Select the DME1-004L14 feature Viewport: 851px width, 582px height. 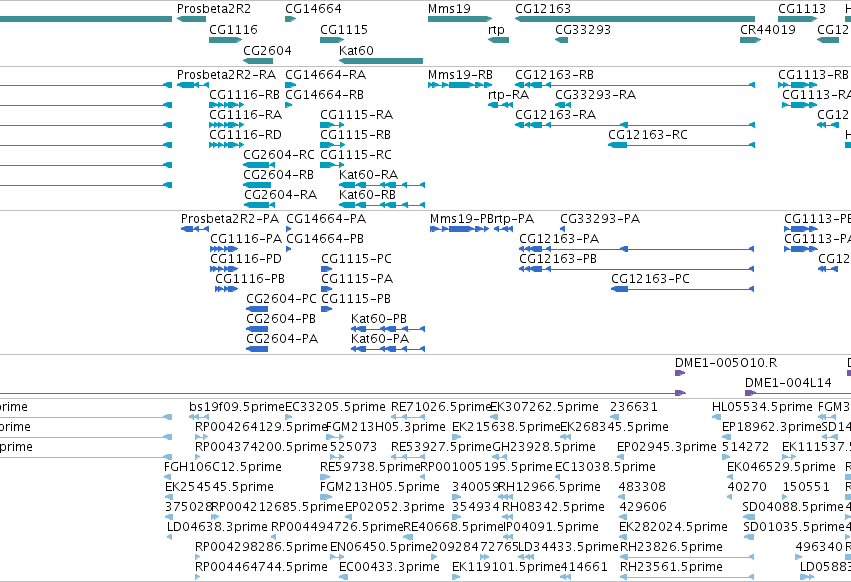(788, 383)
